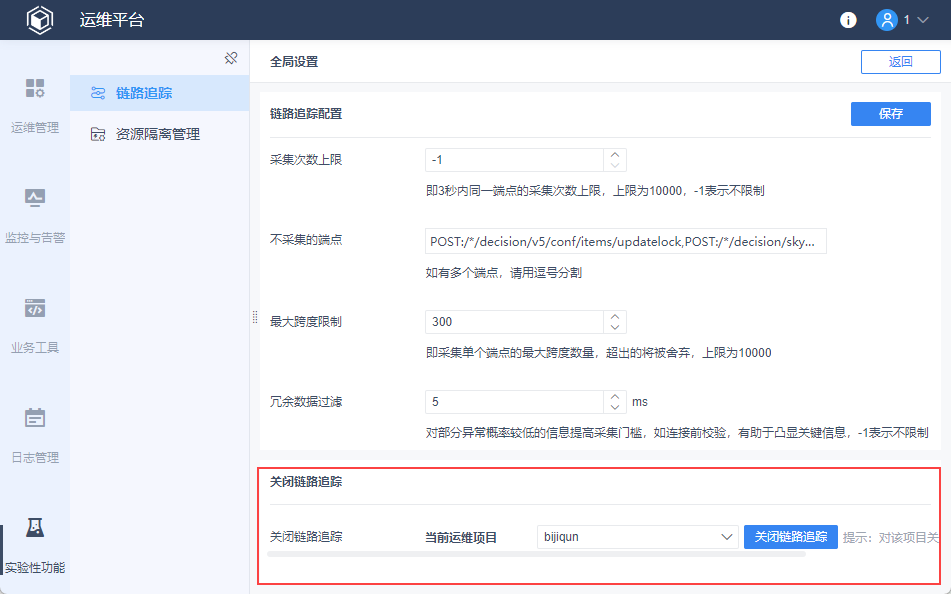The height and width of the screenshot is (594, 951).
Task: Increase 冗余数据过滤 value with up arrow
Action: (615, 396)
